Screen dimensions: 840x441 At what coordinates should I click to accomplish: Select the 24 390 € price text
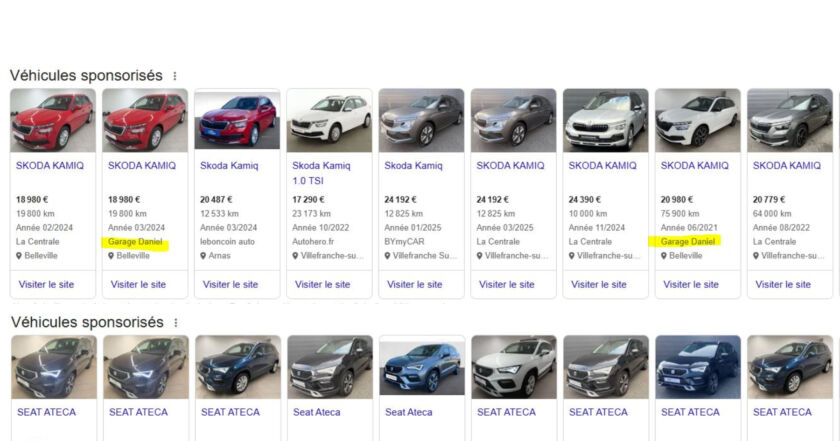click(x=585, y=199)
